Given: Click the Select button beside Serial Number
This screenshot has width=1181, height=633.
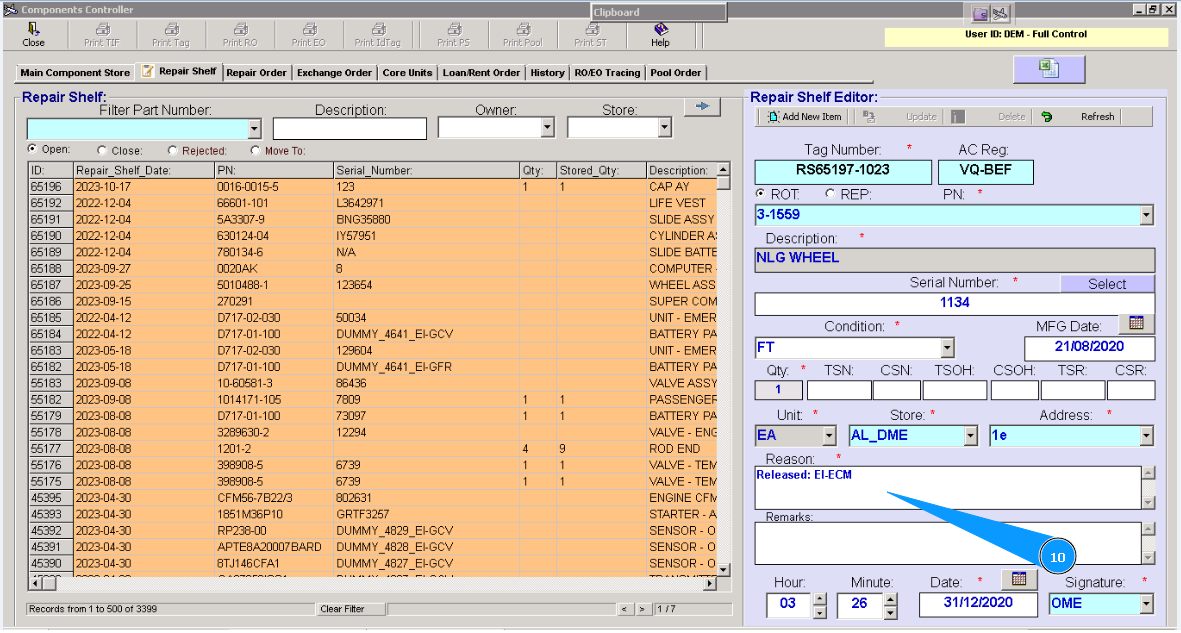Looking at the screenshot, I should pos(1107,284).
